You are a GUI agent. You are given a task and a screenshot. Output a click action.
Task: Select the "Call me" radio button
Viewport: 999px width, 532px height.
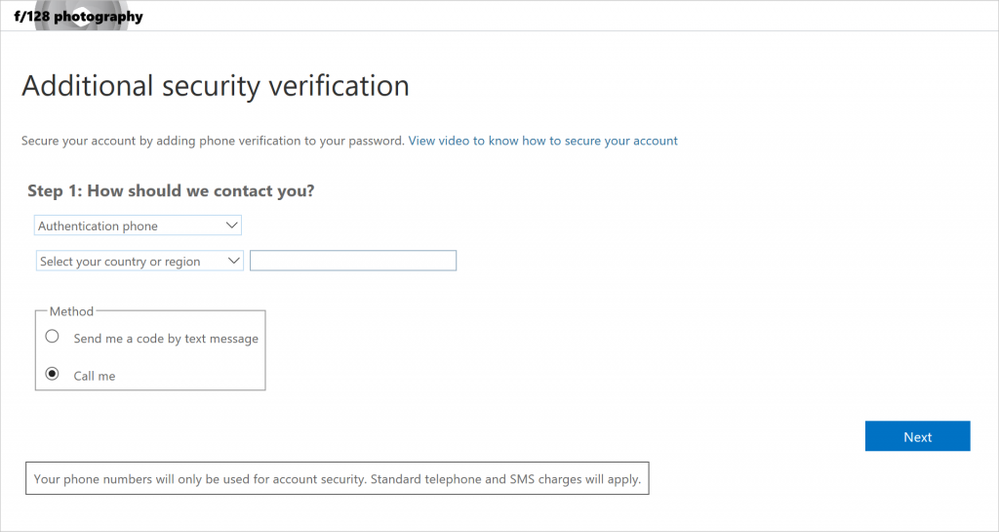tap(52, 374)
